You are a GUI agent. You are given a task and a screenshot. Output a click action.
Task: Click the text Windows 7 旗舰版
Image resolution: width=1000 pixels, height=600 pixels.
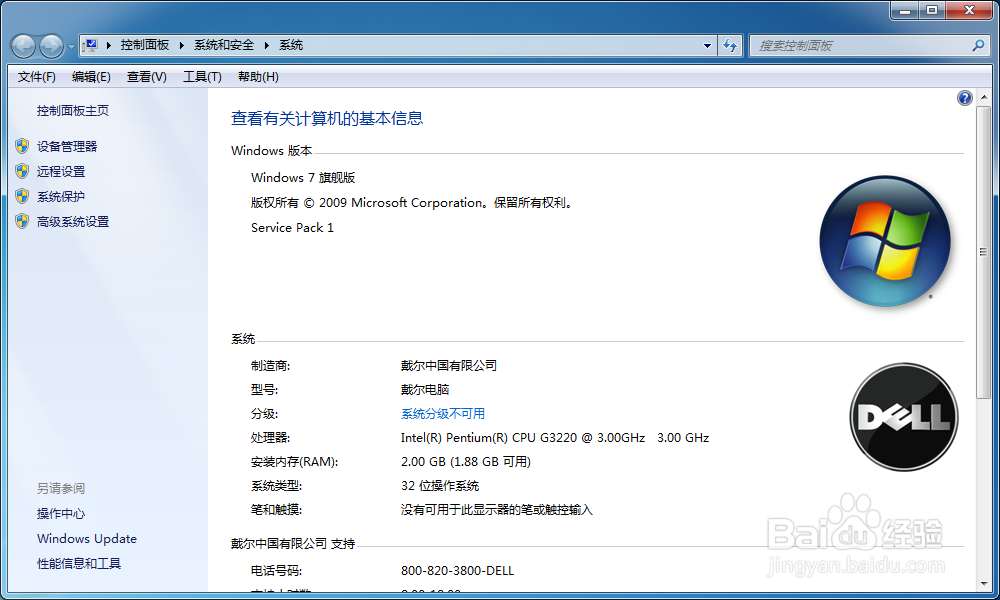[303, 178]
